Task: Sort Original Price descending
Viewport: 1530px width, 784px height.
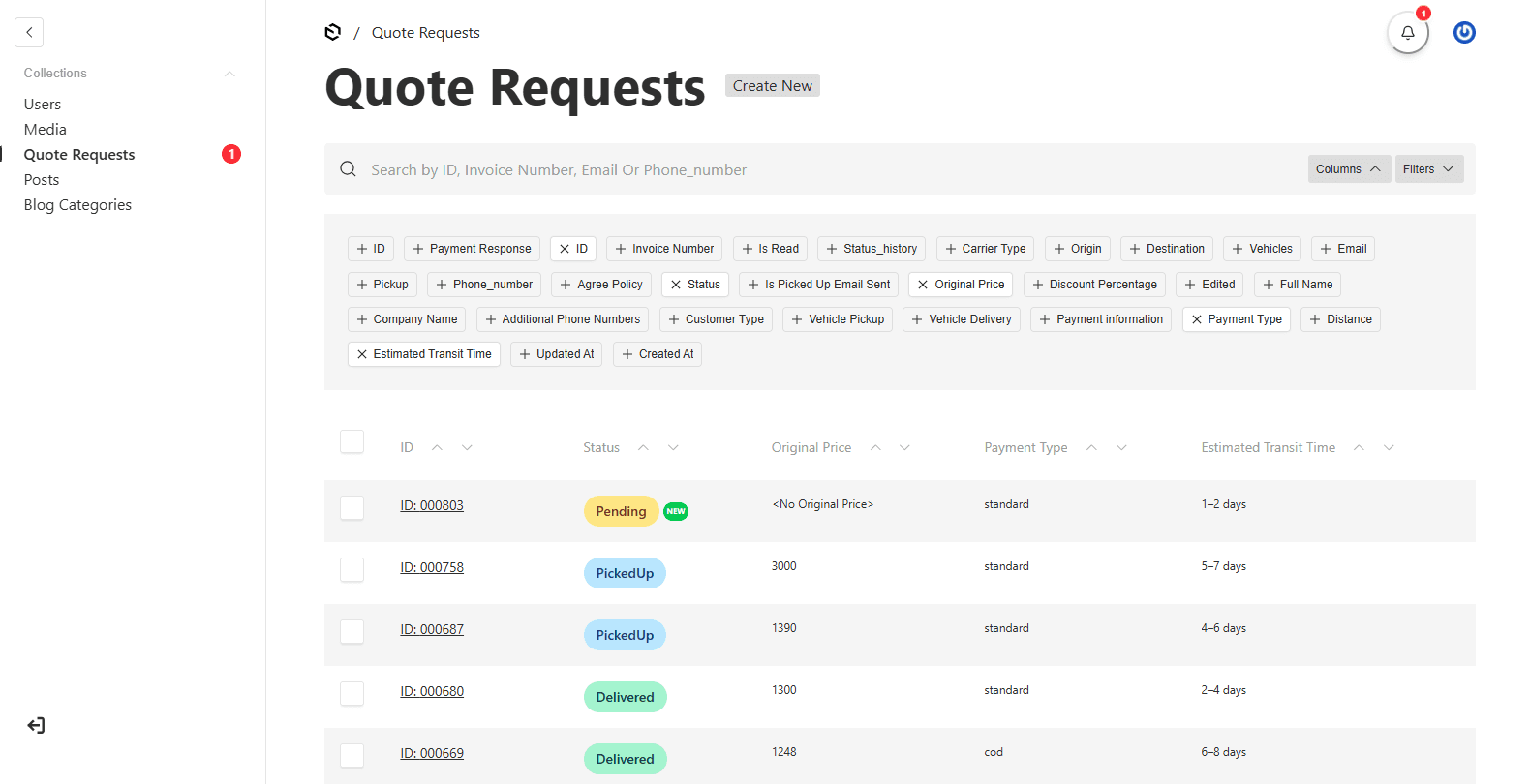Action: (x=904, y=447)
